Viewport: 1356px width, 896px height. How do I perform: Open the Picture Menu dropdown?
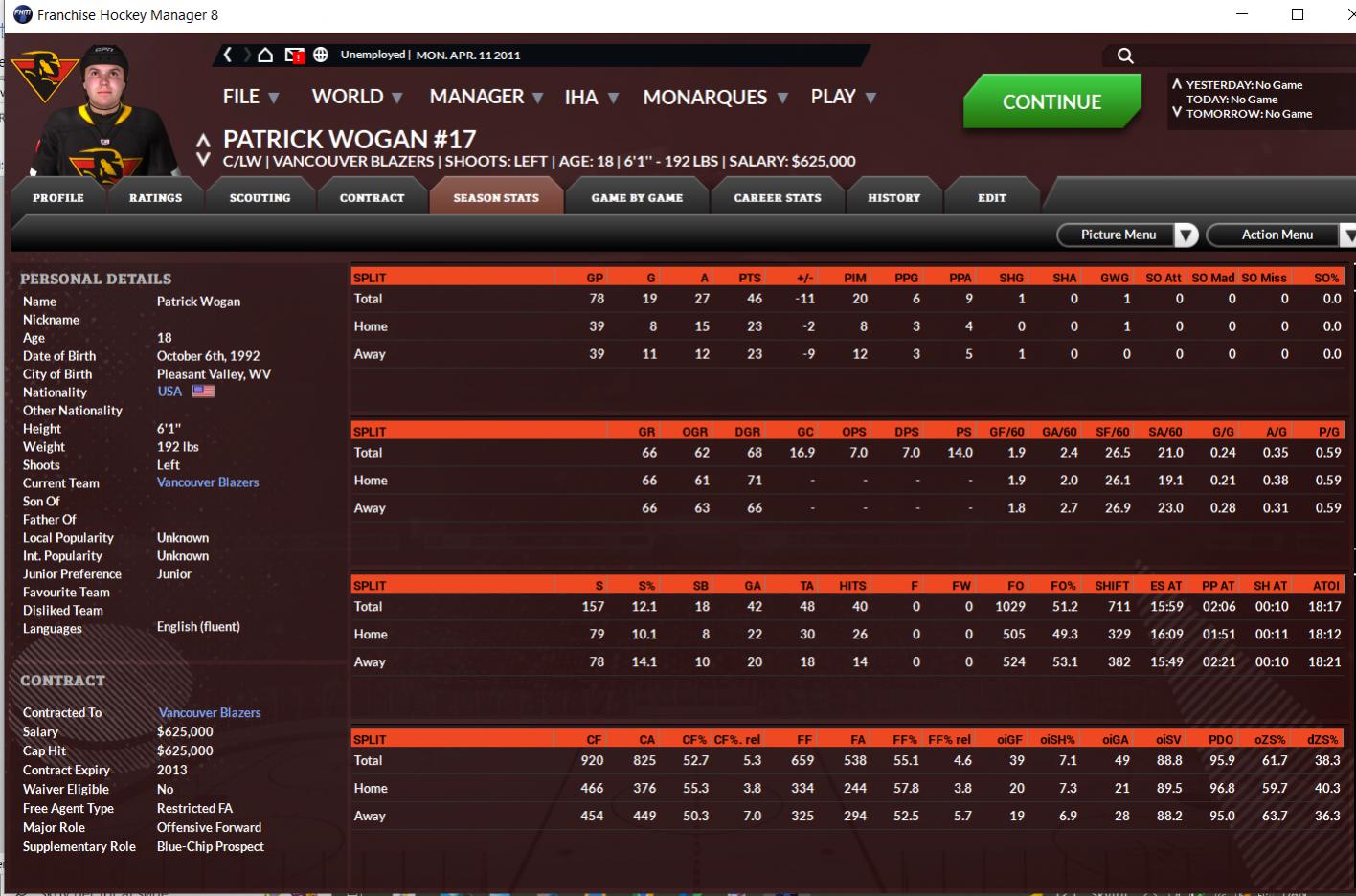pyautogui.click(x=1127, y=235)
